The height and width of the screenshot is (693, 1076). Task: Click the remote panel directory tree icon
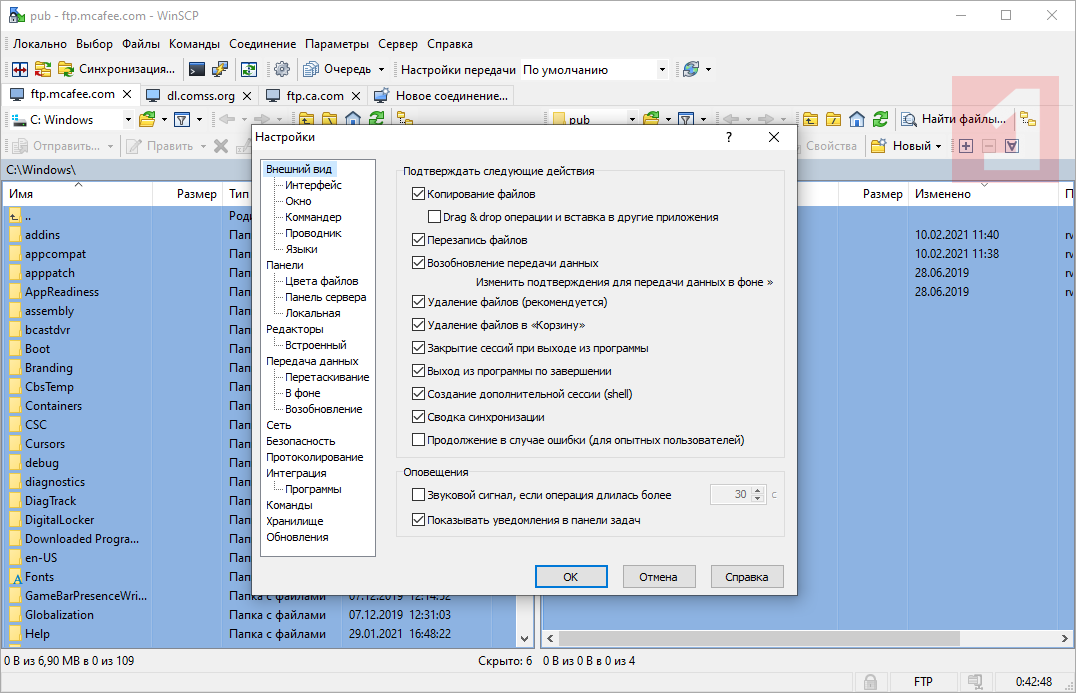click(1028, 119)
